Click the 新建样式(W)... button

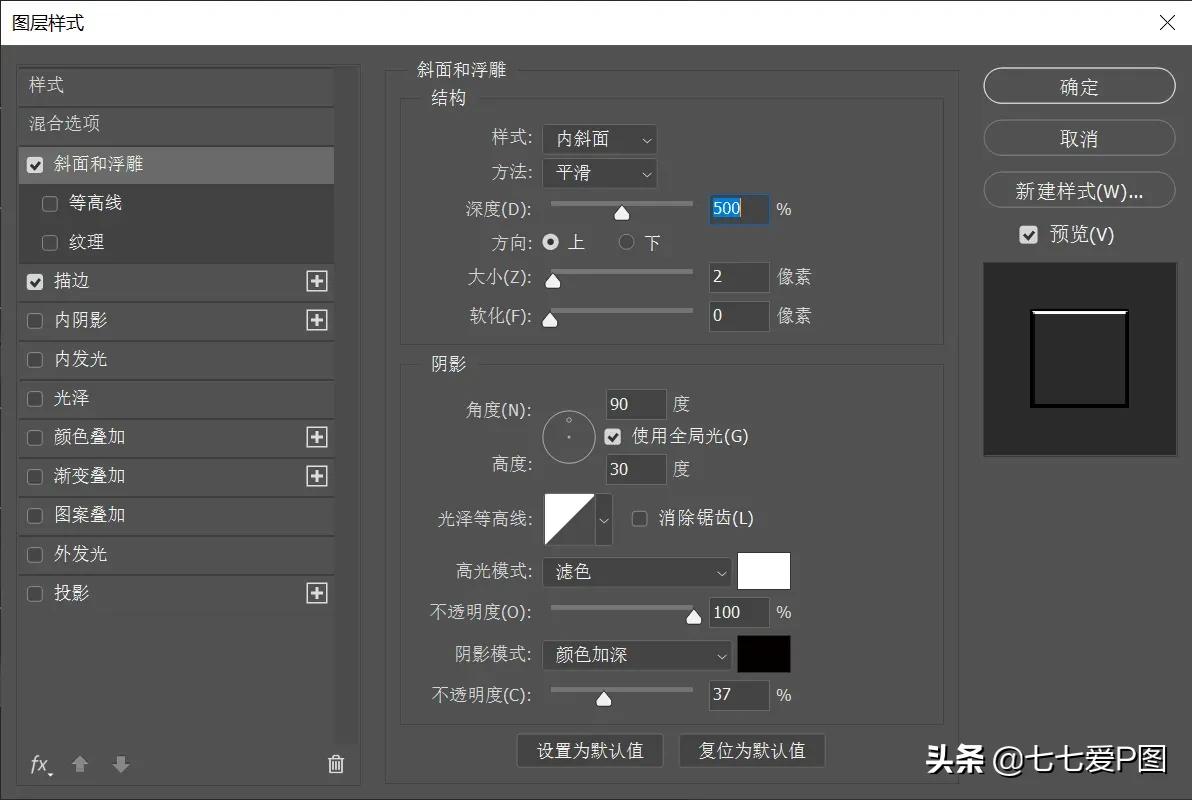point(1079,191)
